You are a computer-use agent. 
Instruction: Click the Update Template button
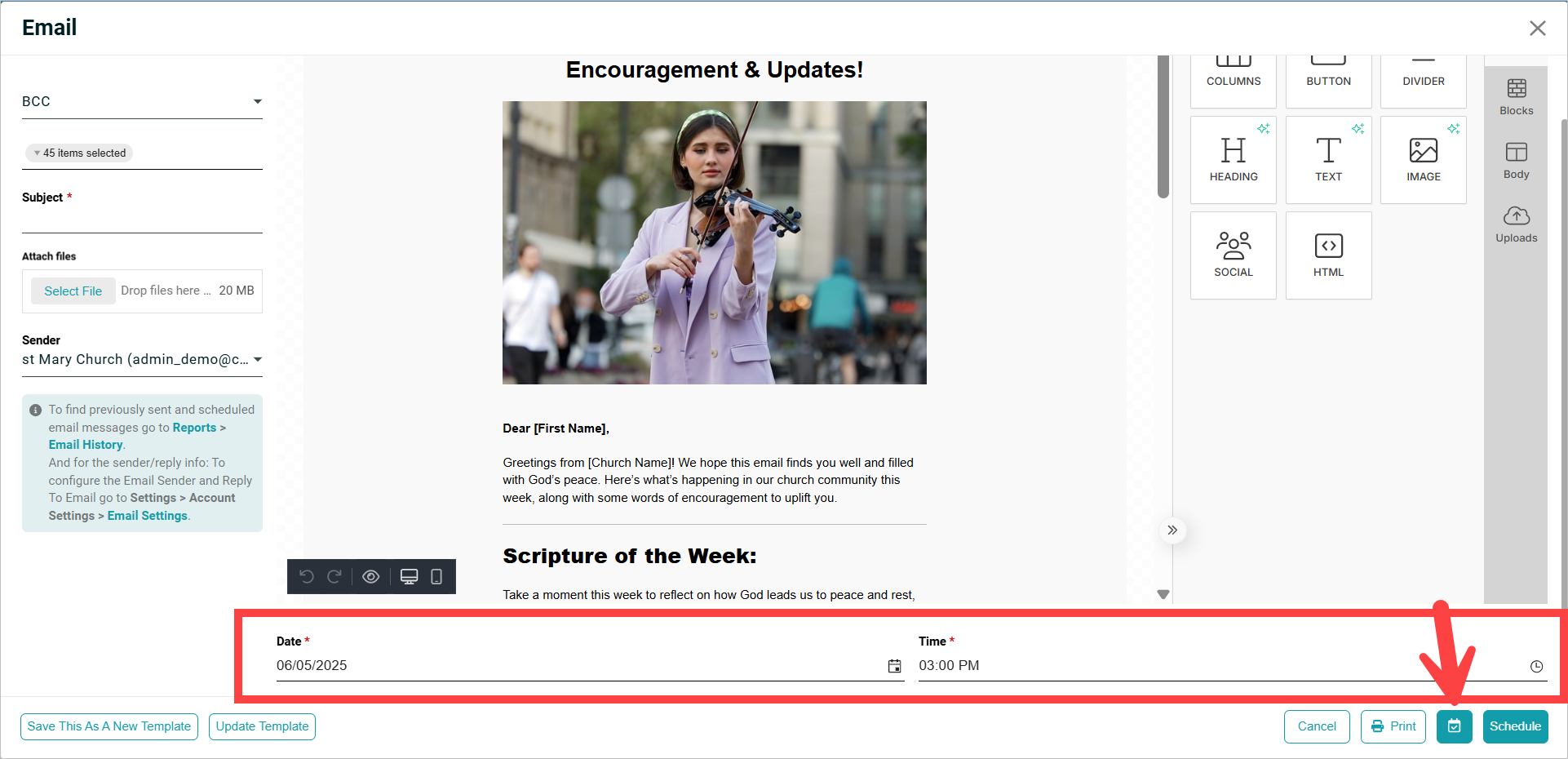coord(262,726)
